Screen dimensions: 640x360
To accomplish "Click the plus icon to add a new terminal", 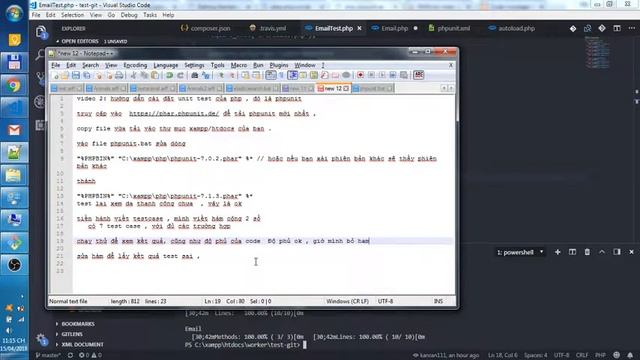I will point(558,252).
